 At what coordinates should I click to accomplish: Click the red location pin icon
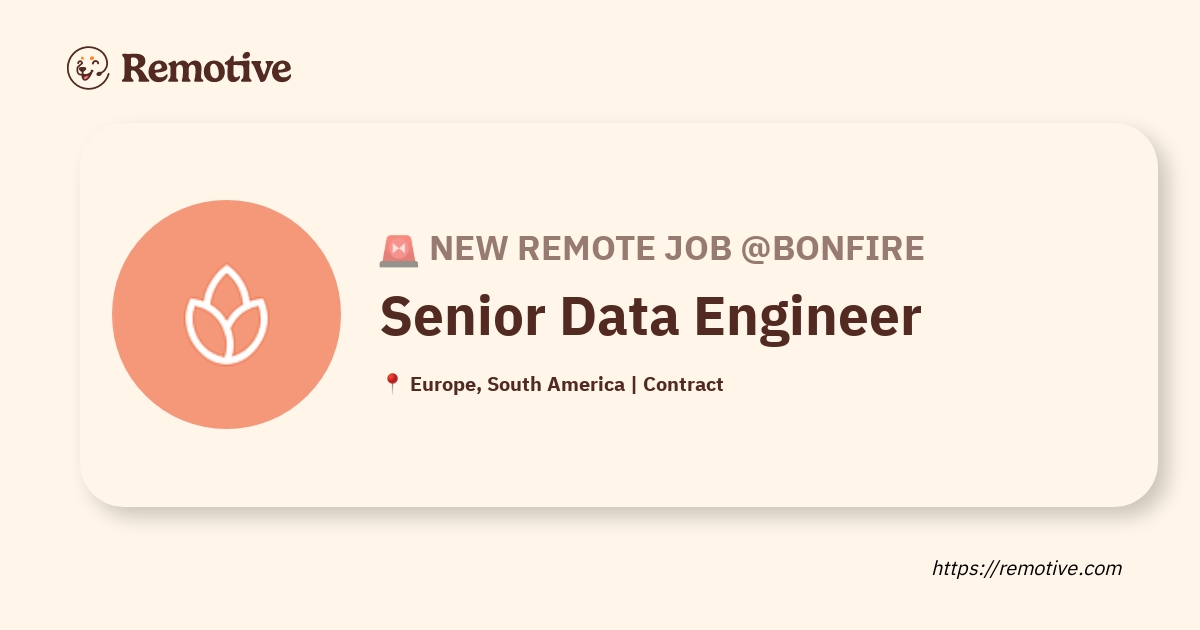(x=392, y=384)
